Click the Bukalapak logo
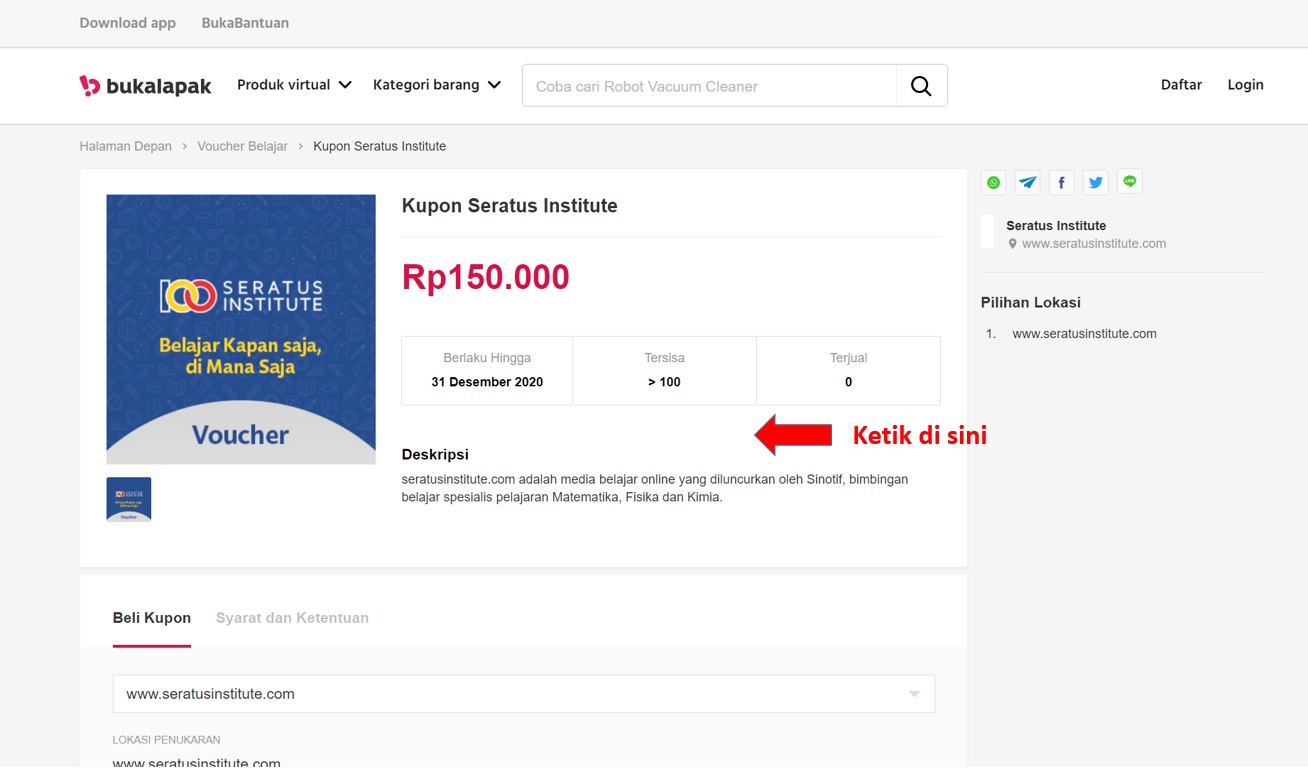The image size is (1308, 768). 146,86
